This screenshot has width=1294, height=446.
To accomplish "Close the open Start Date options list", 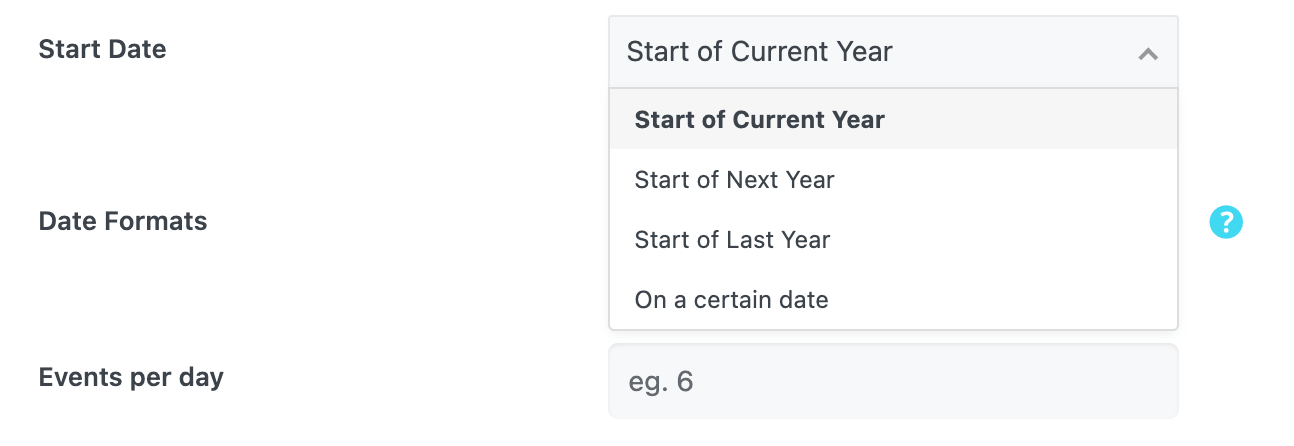I will 1148,54.
